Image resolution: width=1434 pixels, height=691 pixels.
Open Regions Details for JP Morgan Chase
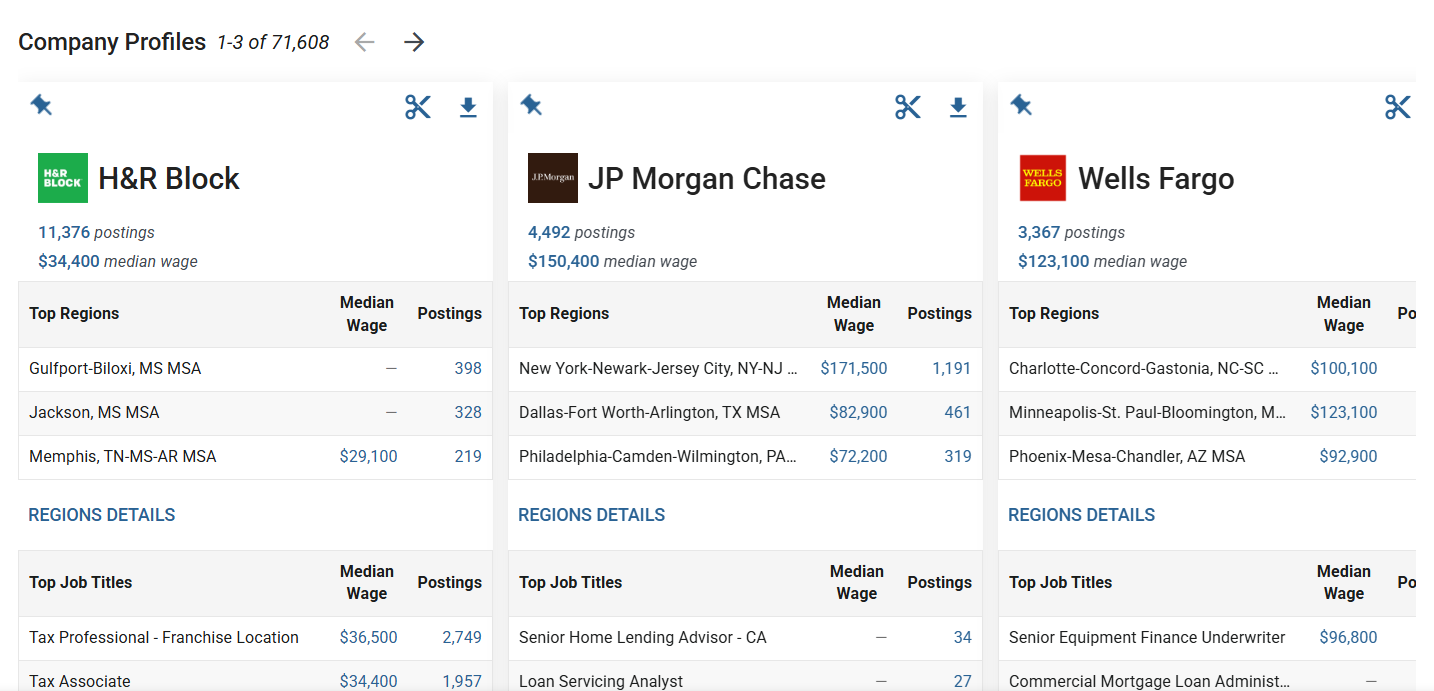[x=592, y=515]
